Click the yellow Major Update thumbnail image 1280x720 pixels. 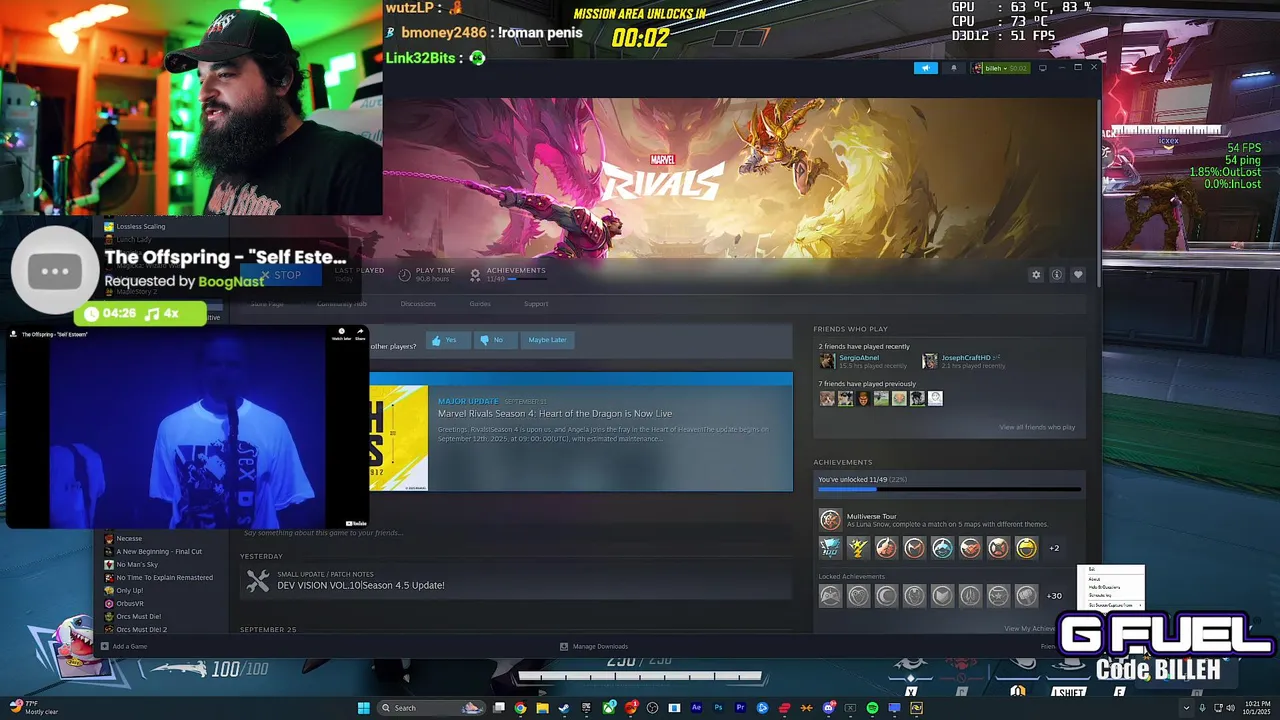click(x=399, y=438)
